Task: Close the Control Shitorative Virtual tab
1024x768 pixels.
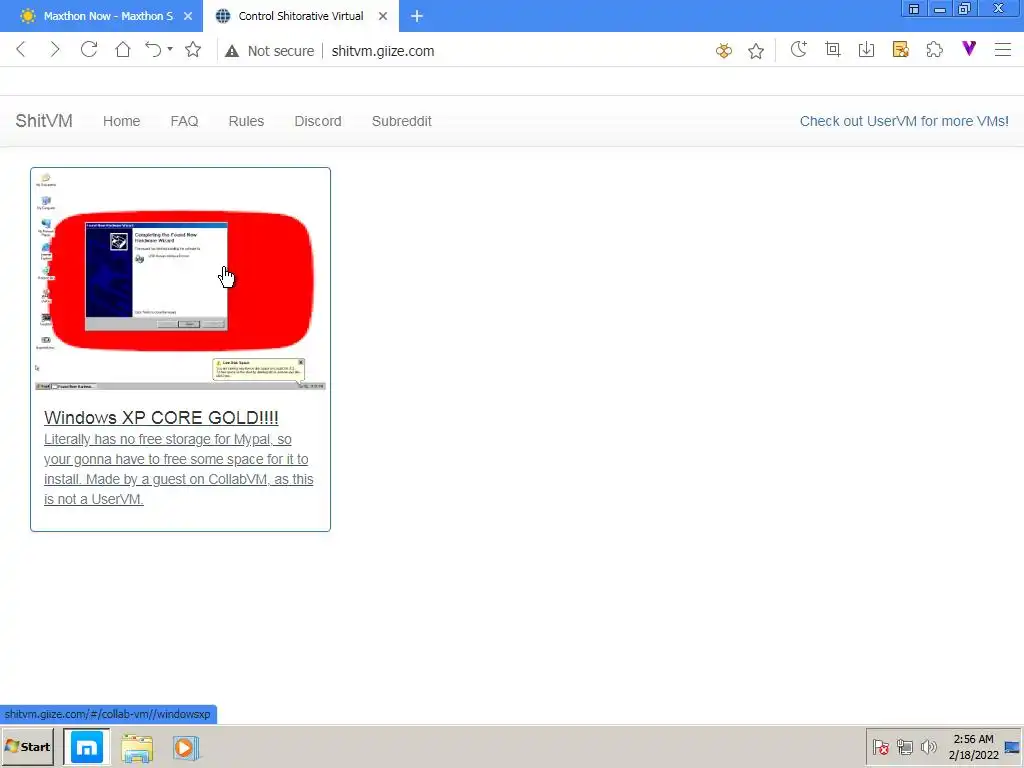Action: point(383,16)
